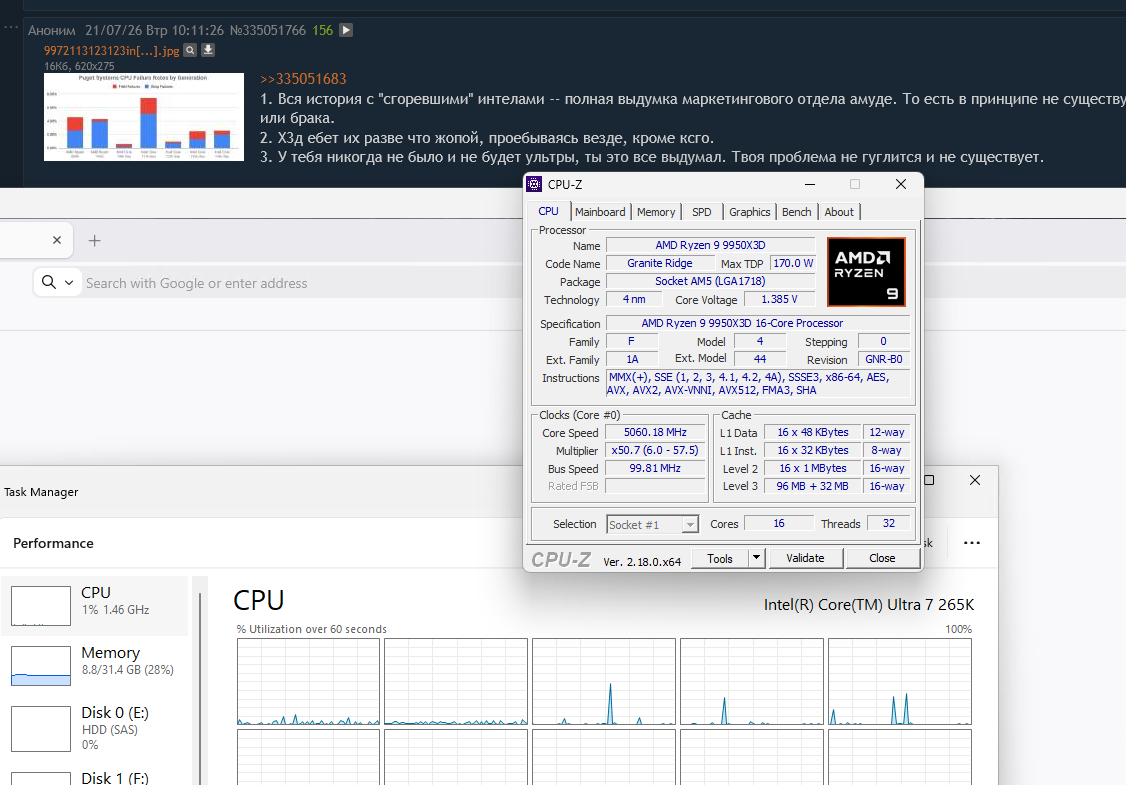Minimize the CPU-Z window
Viewport: 1126px width, 785px height.
(x=810, y=185)
